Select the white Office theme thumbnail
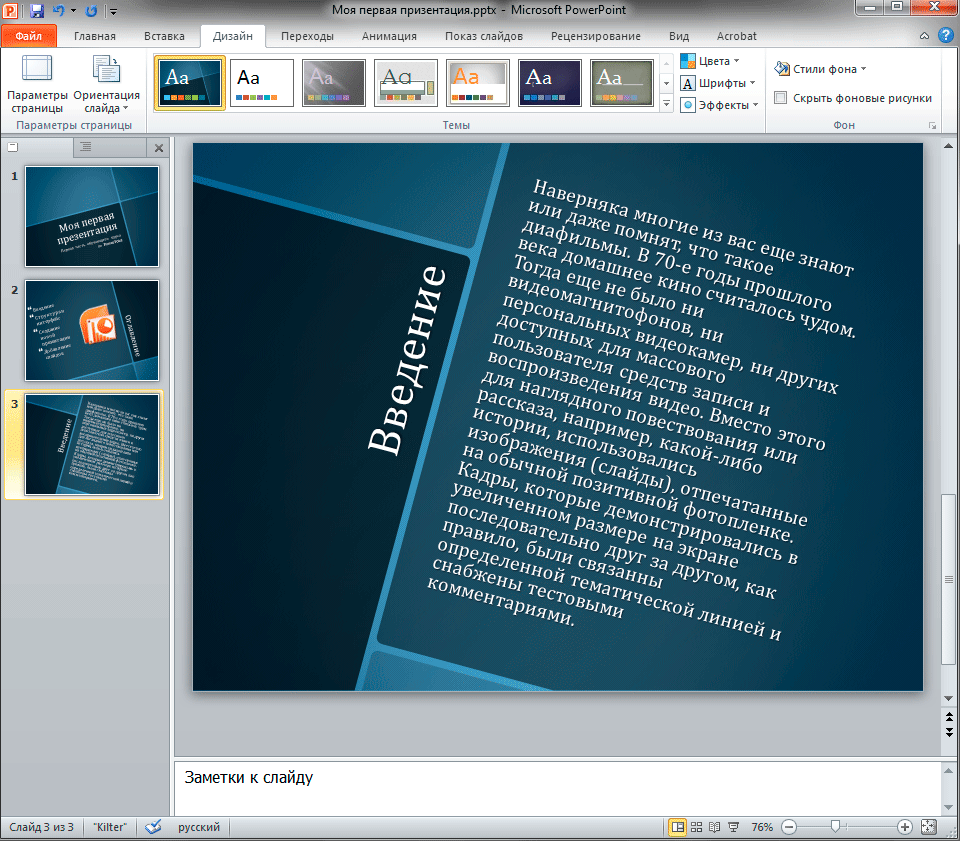The height and width of the screenshot is (841, 960). (262, 83)
